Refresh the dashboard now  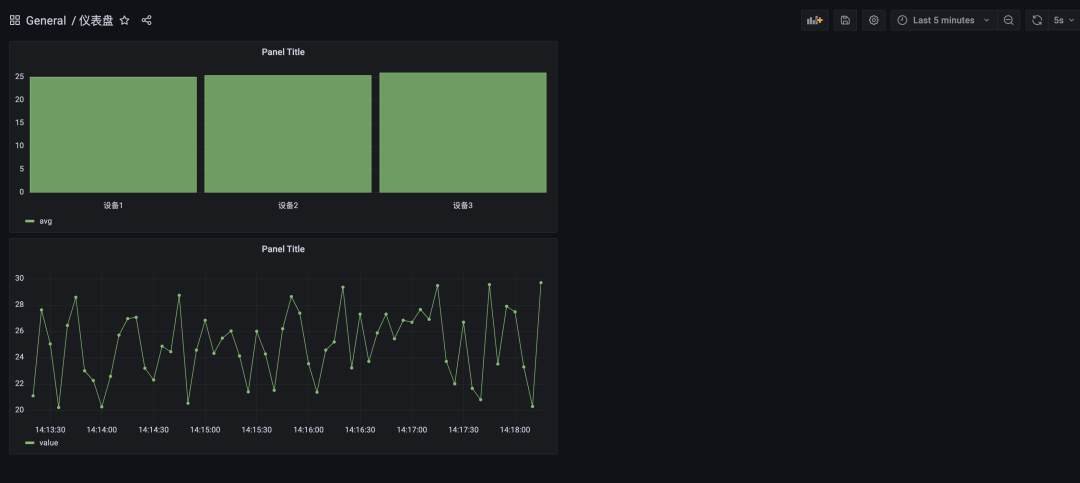(x=1037, y=20)
